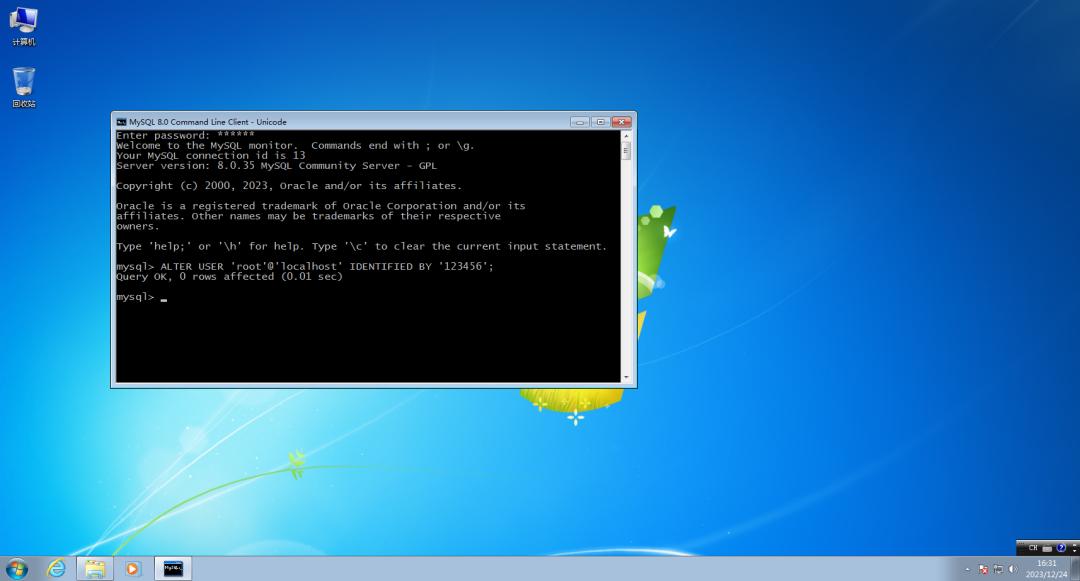The image size is (1080, 581).
Task: Open language bar keyboard icon
Action: pos(1047,549)
